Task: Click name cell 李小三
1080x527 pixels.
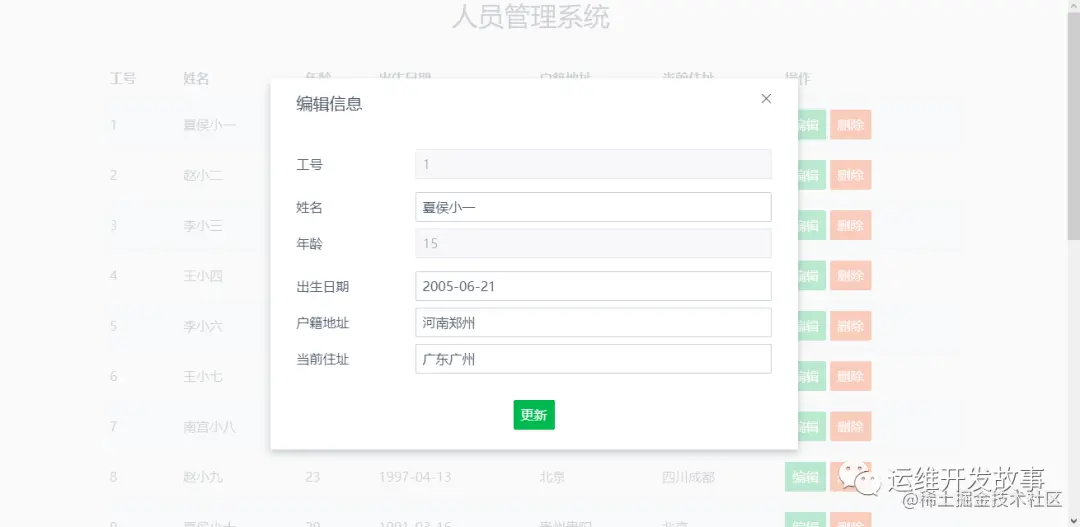Action: pos(203,225)
